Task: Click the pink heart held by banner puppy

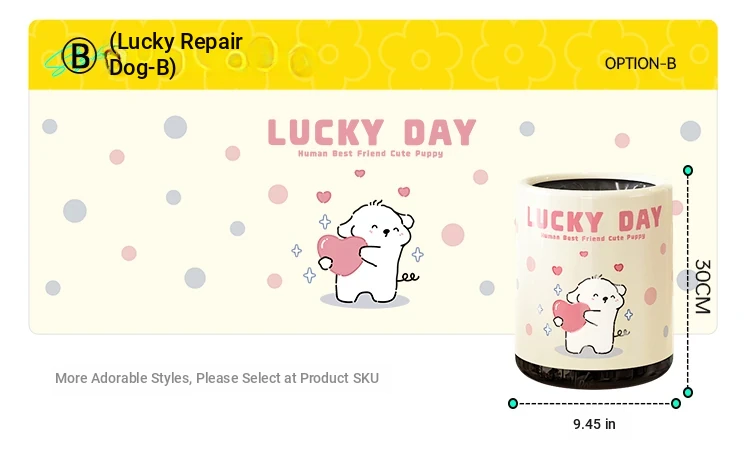Action: click(x=341, y=255)
